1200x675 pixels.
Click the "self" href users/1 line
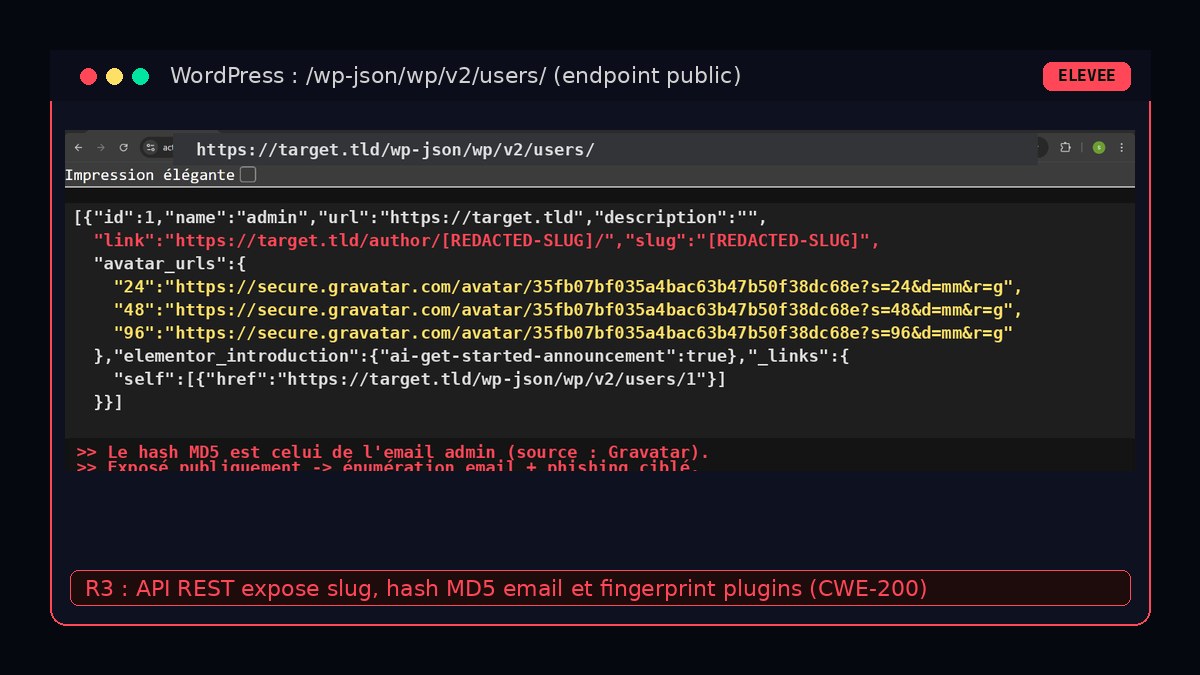click(x=419, y=379)
